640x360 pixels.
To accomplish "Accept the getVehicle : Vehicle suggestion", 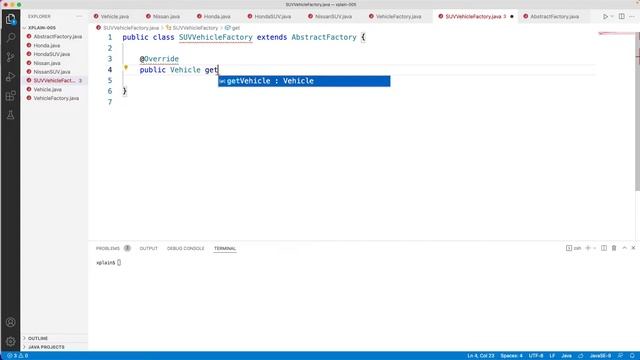I will pos(304,81).
